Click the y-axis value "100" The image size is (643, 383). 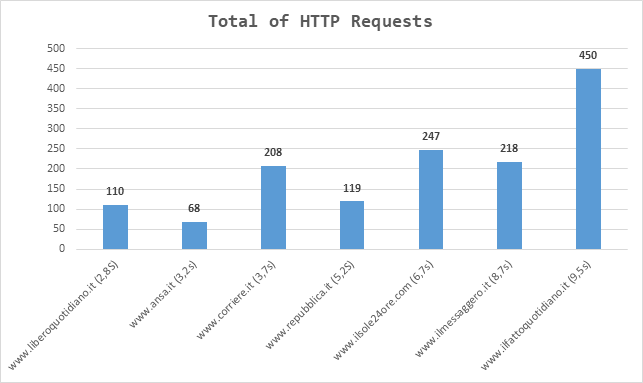click(x=56, y=209)
